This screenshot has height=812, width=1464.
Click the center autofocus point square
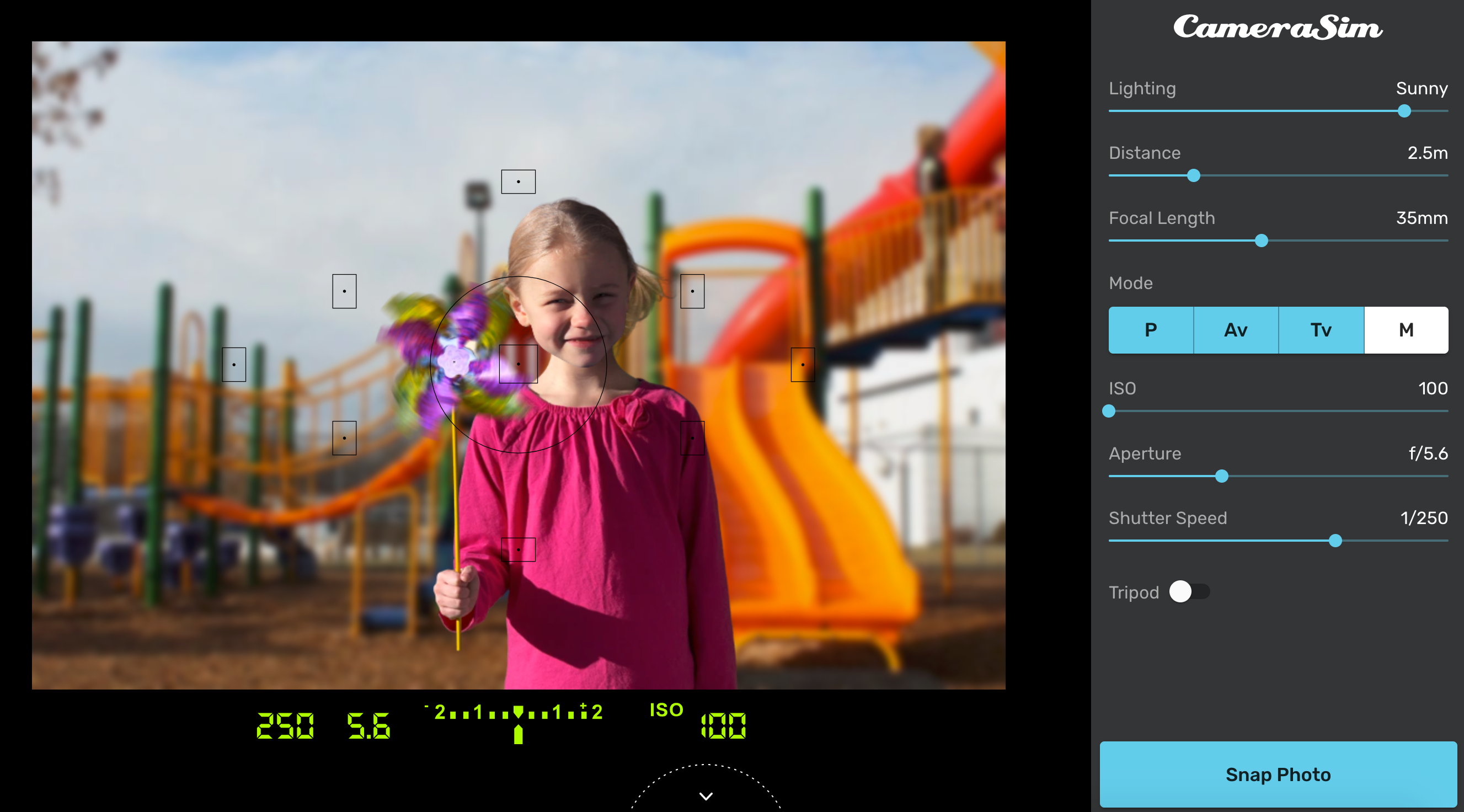(518, 364)
